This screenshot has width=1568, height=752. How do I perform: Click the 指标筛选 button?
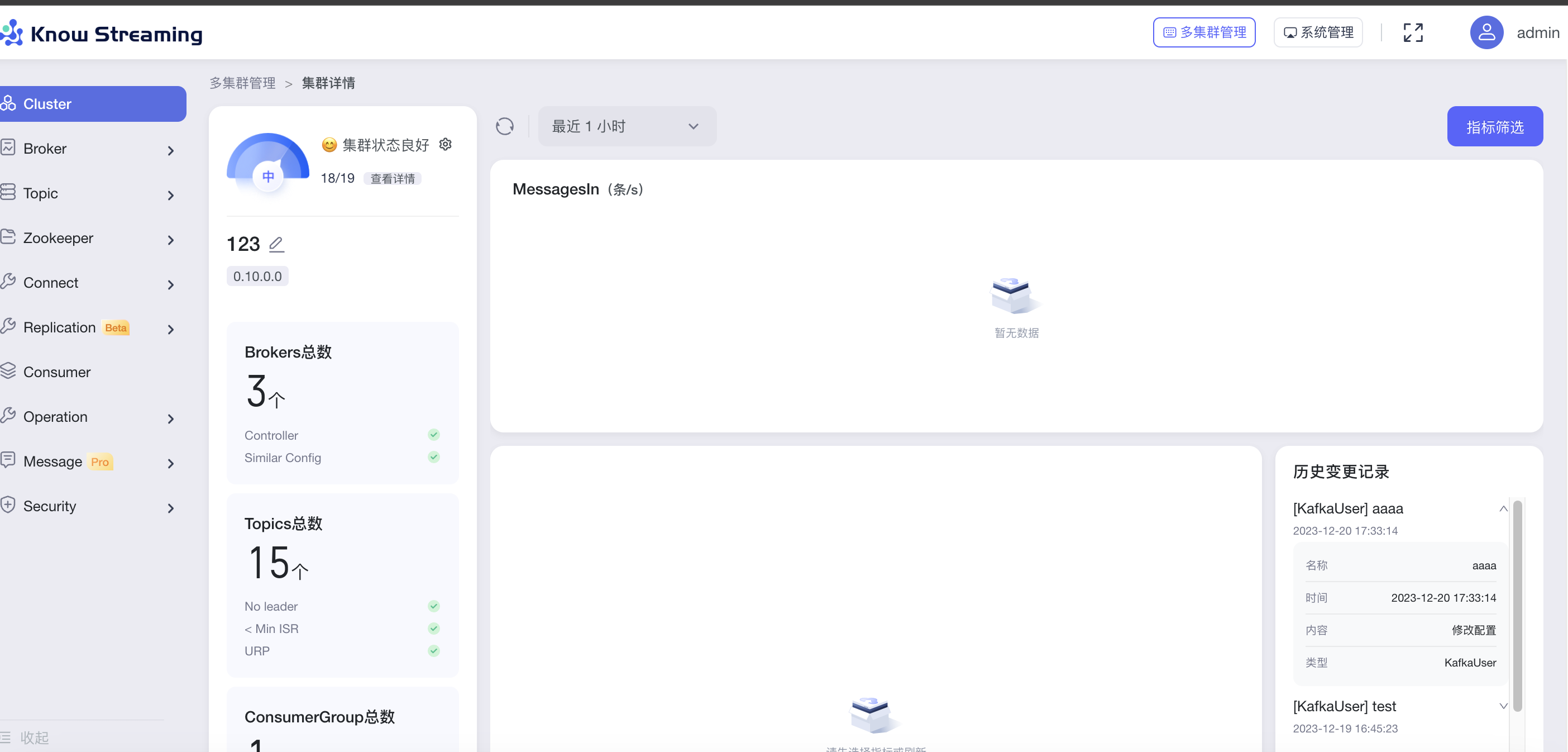point(1494,126)
